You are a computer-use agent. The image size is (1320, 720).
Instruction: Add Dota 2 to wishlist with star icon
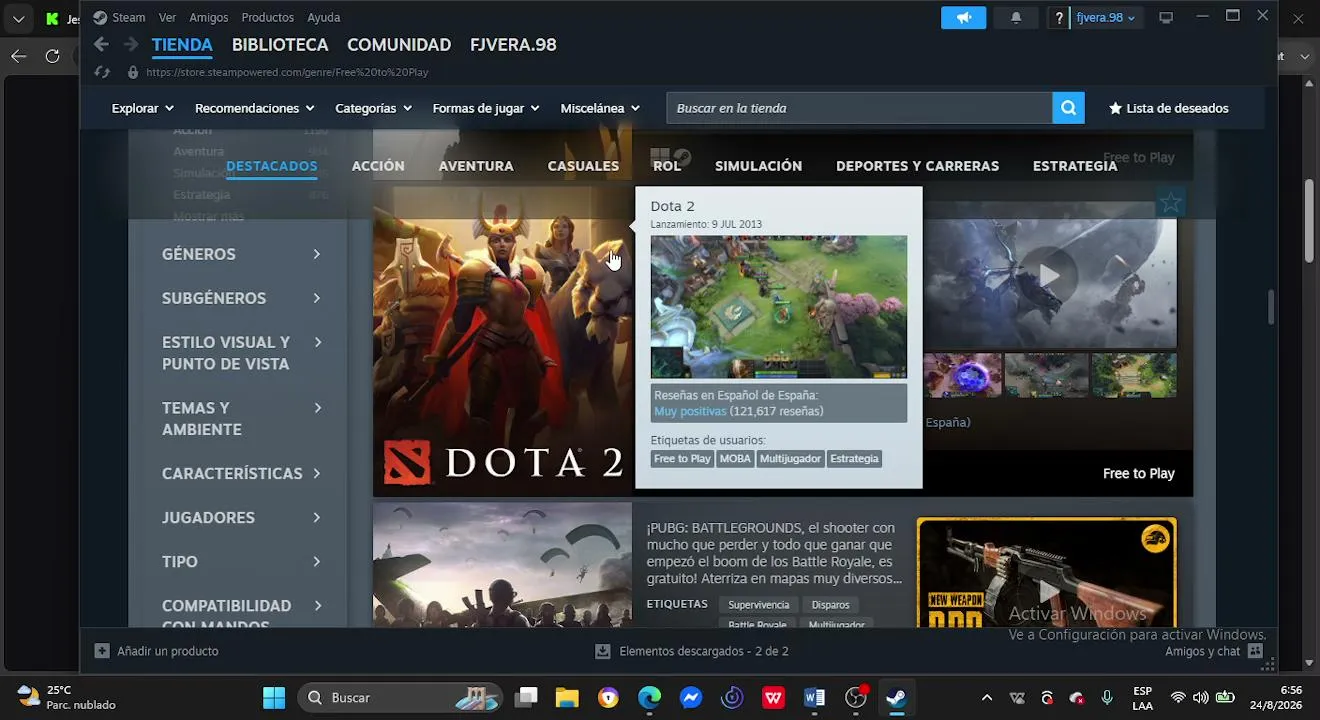click(x=1169, y=204)
